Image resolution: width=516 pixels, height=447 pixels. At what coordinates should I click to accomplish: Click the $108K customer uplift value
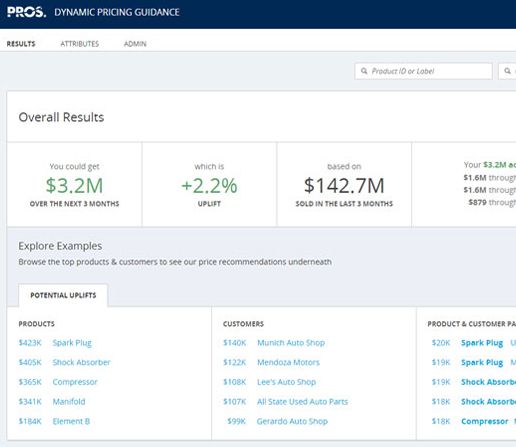click(x=235, y=382)
